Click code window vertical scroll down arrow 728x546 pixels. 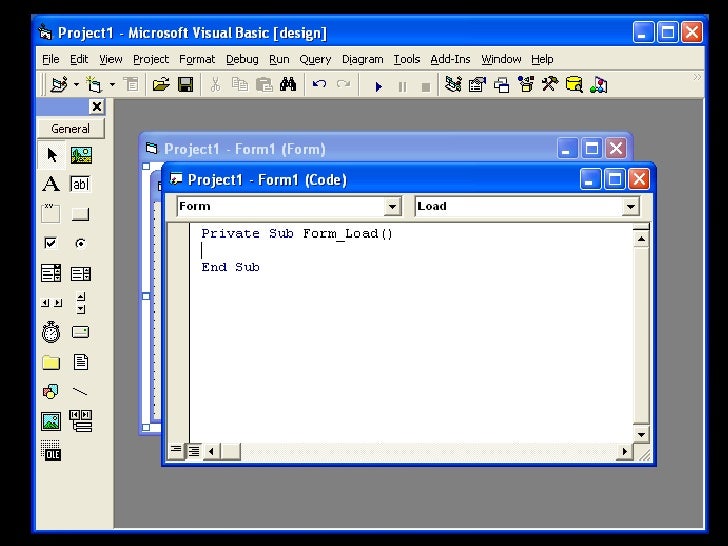coord(641,435)
